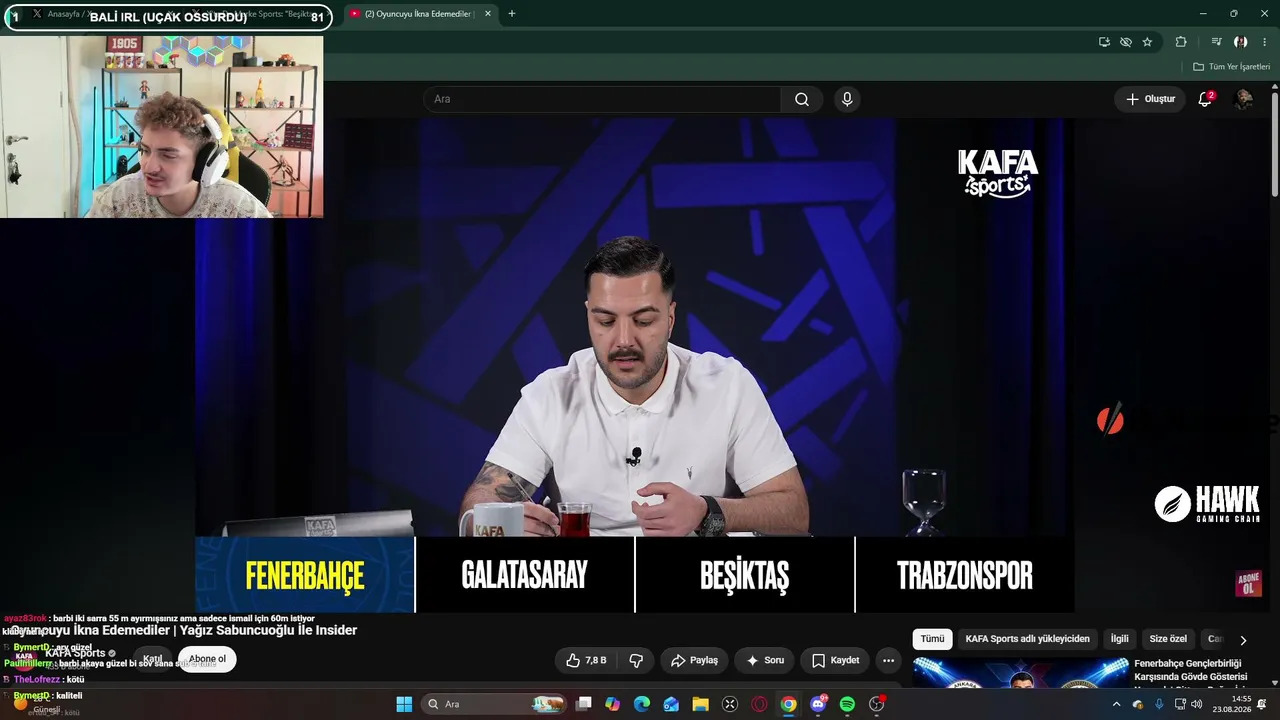Open Outlook from the taskbar
The height and width of the screenshot is (720, 1280).
click(671, 704)
